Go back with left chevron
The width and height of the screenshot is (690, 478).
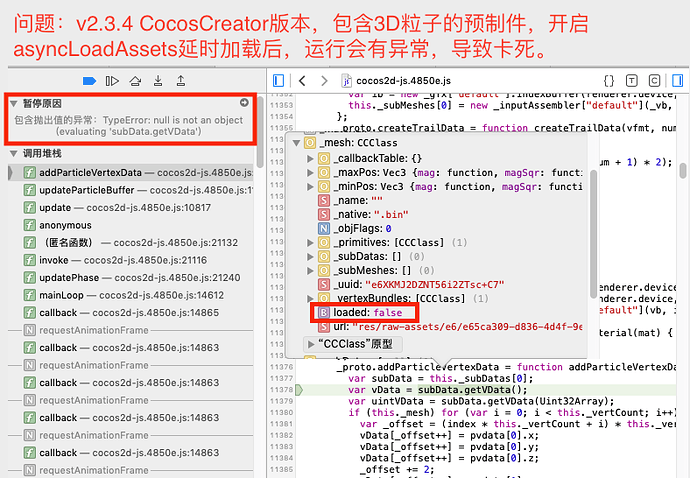(302, 81)
